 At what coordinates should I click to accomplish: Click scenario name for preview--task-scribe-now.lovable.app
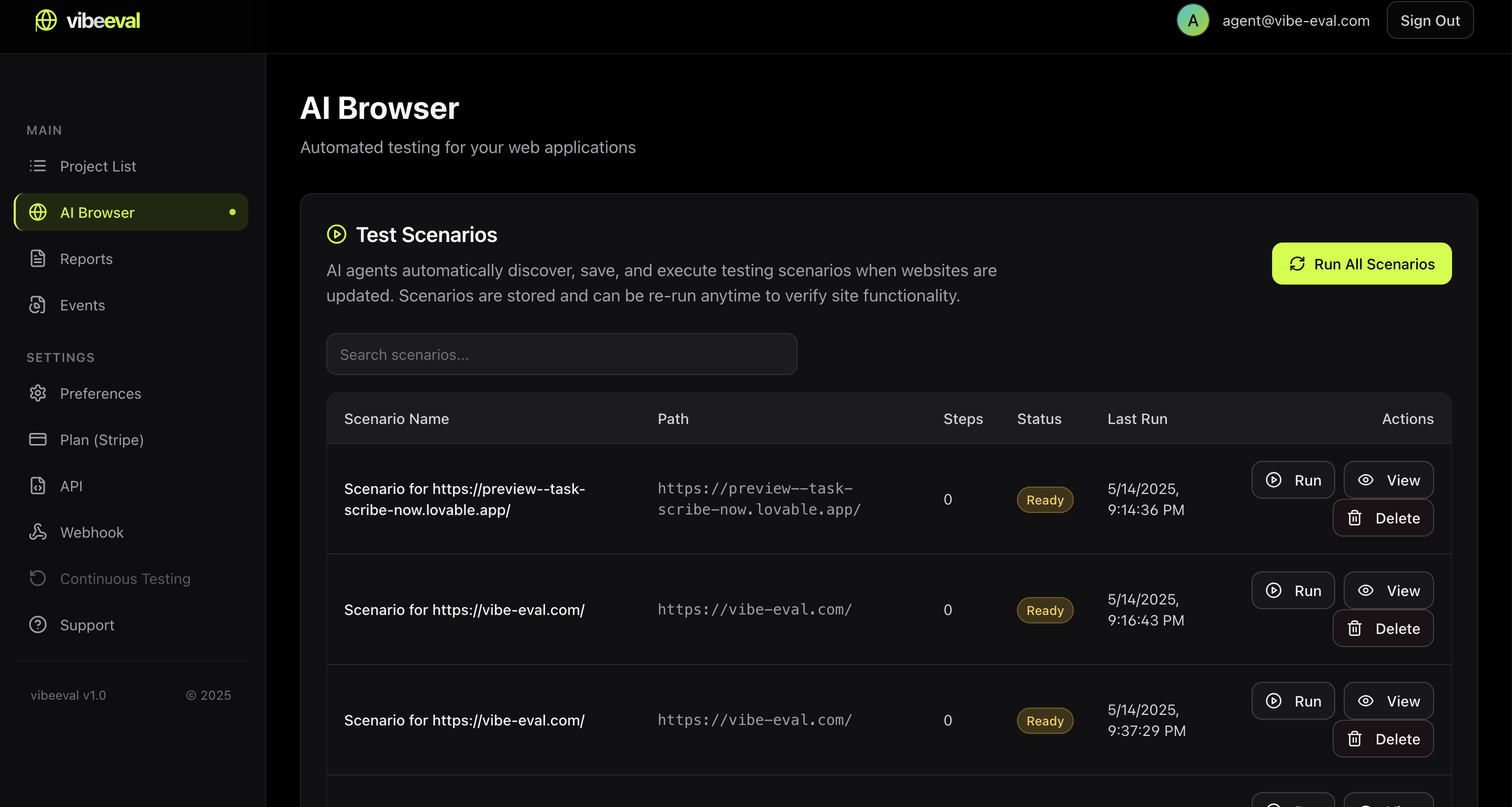[465, 499]
